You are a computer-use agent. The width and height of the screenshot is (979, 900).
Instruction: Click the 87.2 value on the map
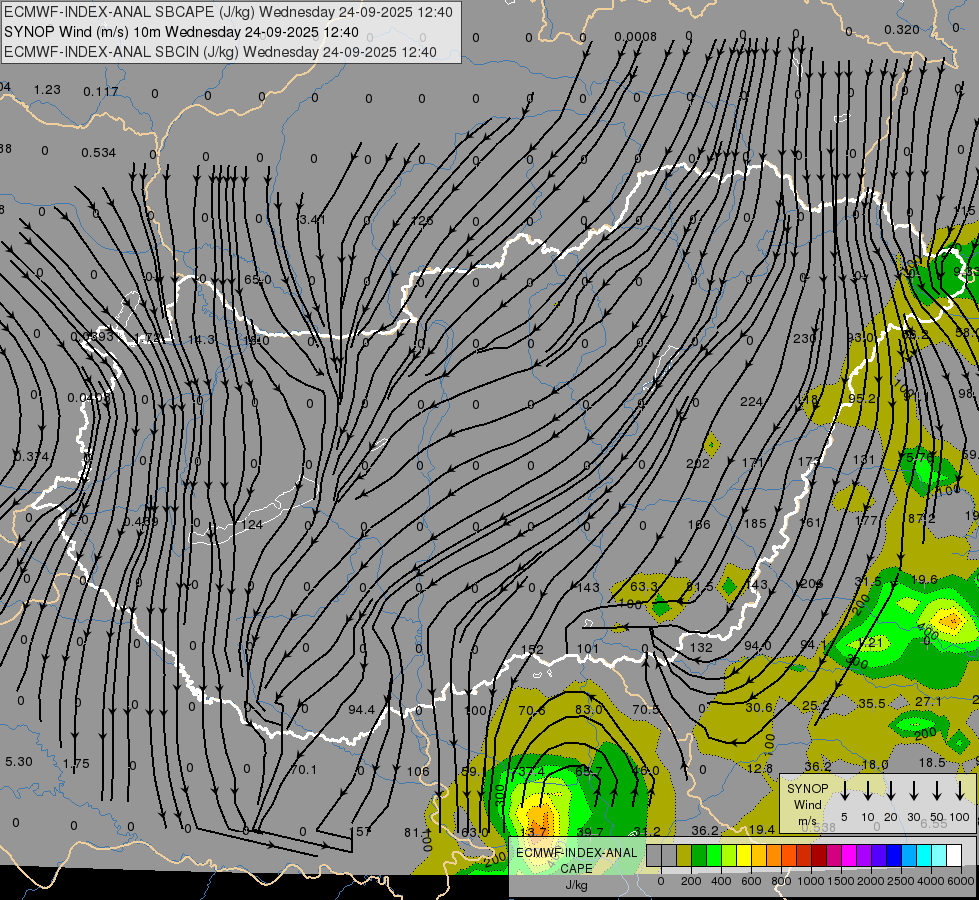coord(922,518)
